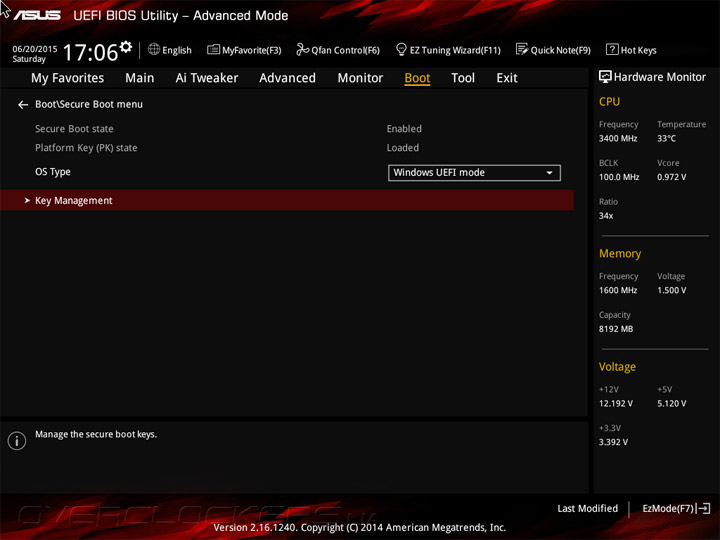
Task: Click the BCLK value 100.0 MHz
Action: (619, 177)
